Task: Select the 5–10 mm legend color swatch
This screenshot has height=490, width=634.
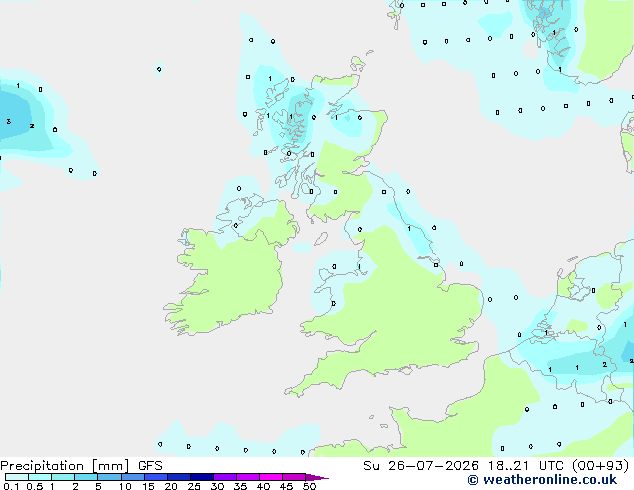Action: [x=109, y=477]
